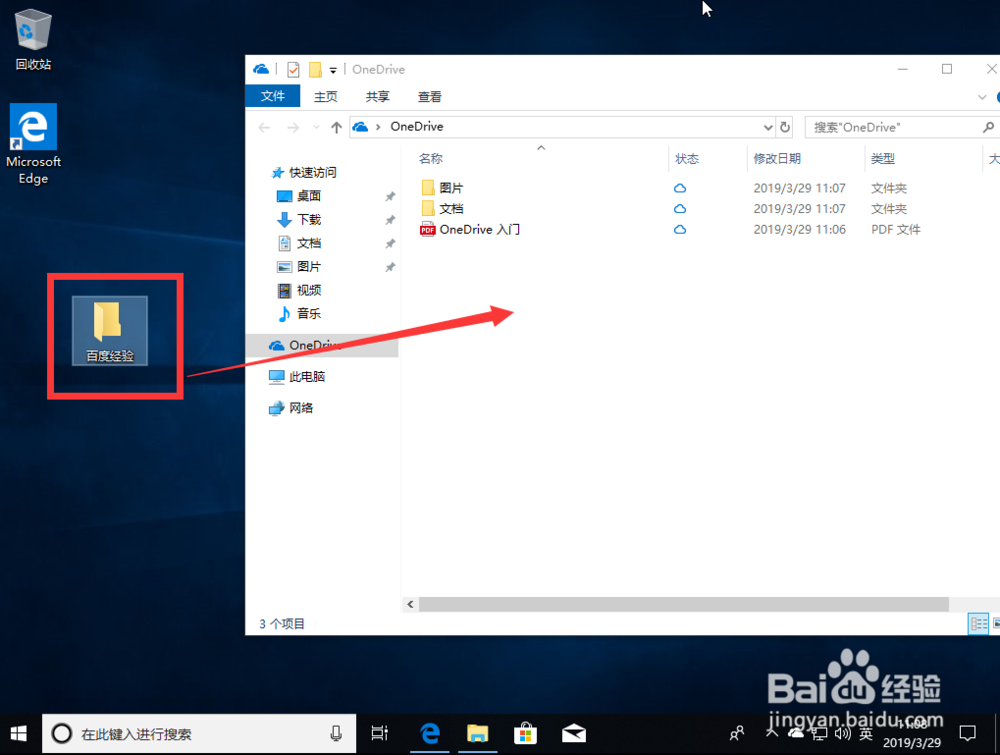Click the OneDrive address bar path
The image size is (1000, 755).
click(x=416, y=127)
